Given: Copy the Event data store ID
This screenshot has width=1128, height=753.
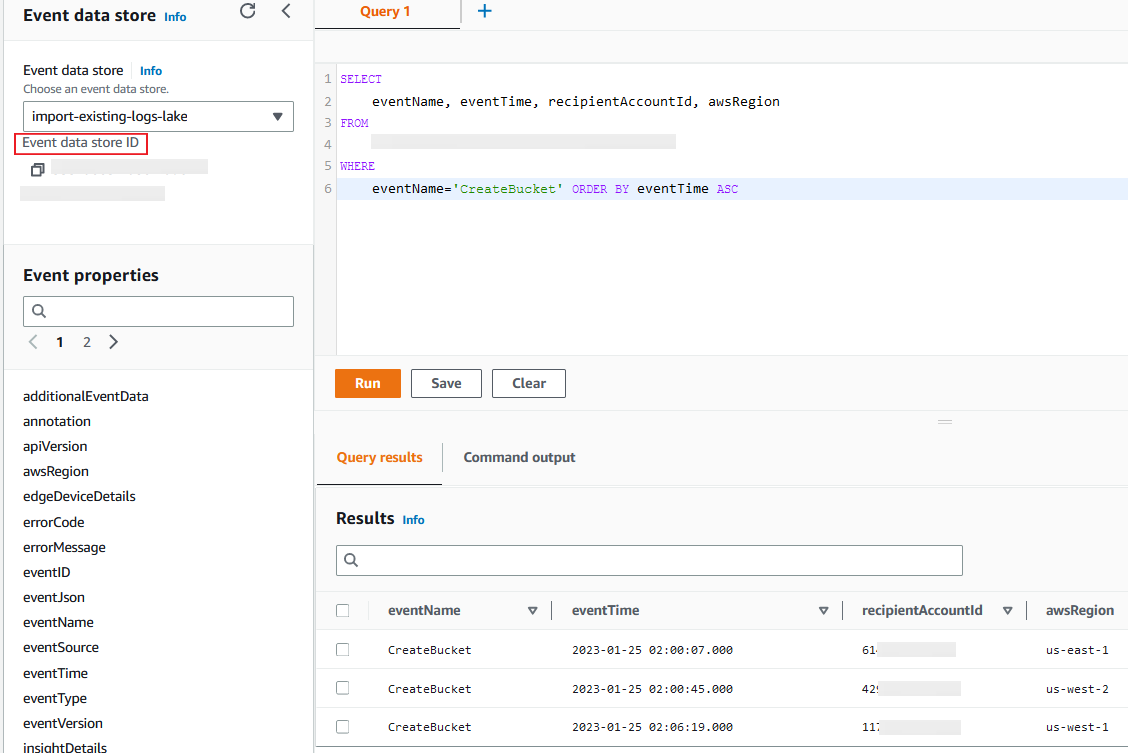Looking at the screenshot, I should point(37,169).
